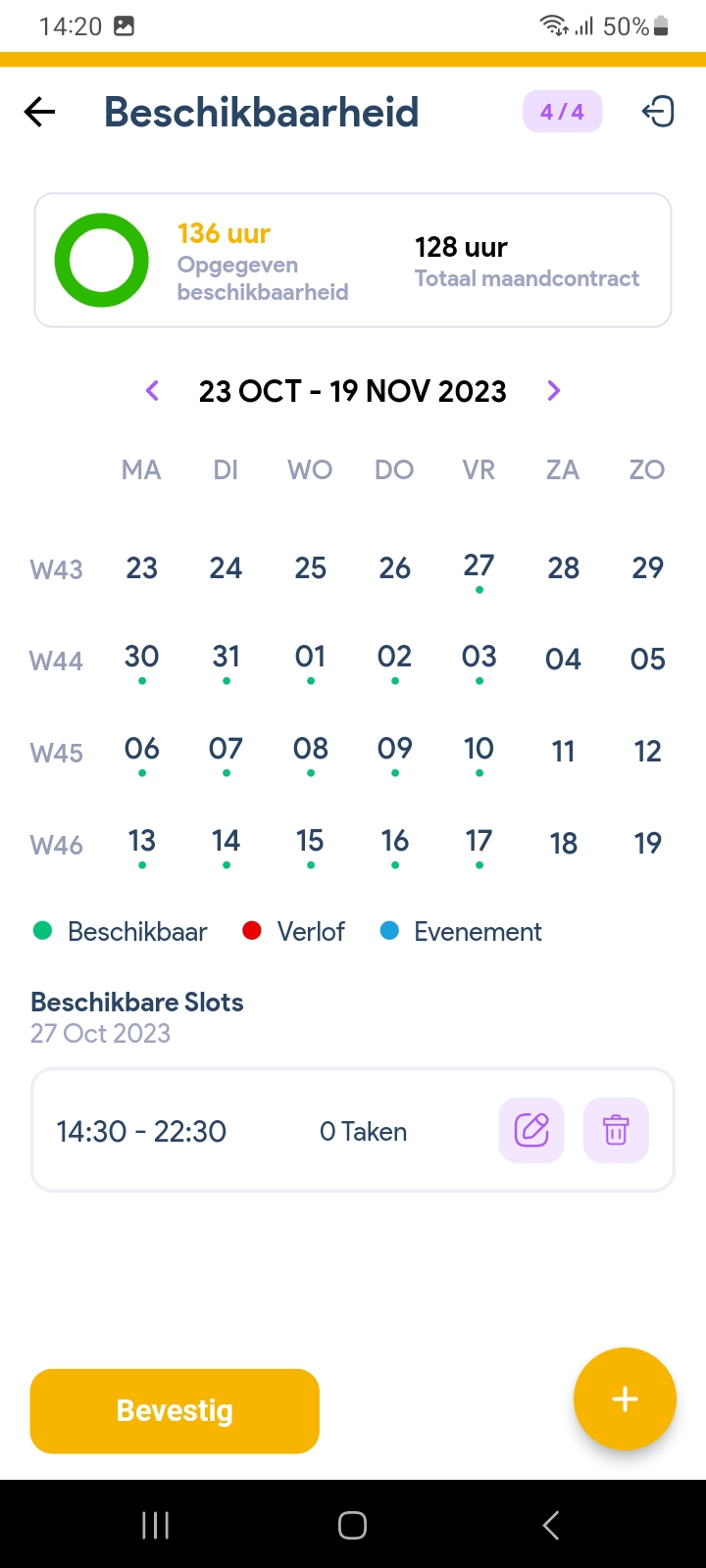Tap the 23 OCT - 19 NOV 2023 range
The image size is (706, 1568).
tap(353, 391)
